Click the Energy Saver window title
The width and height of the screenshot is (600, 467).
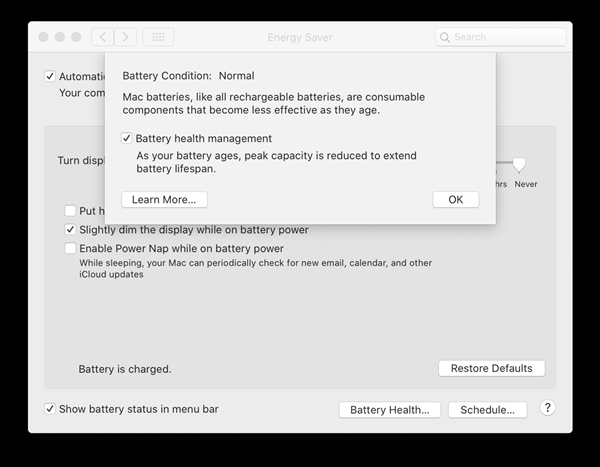click(300, 37)
